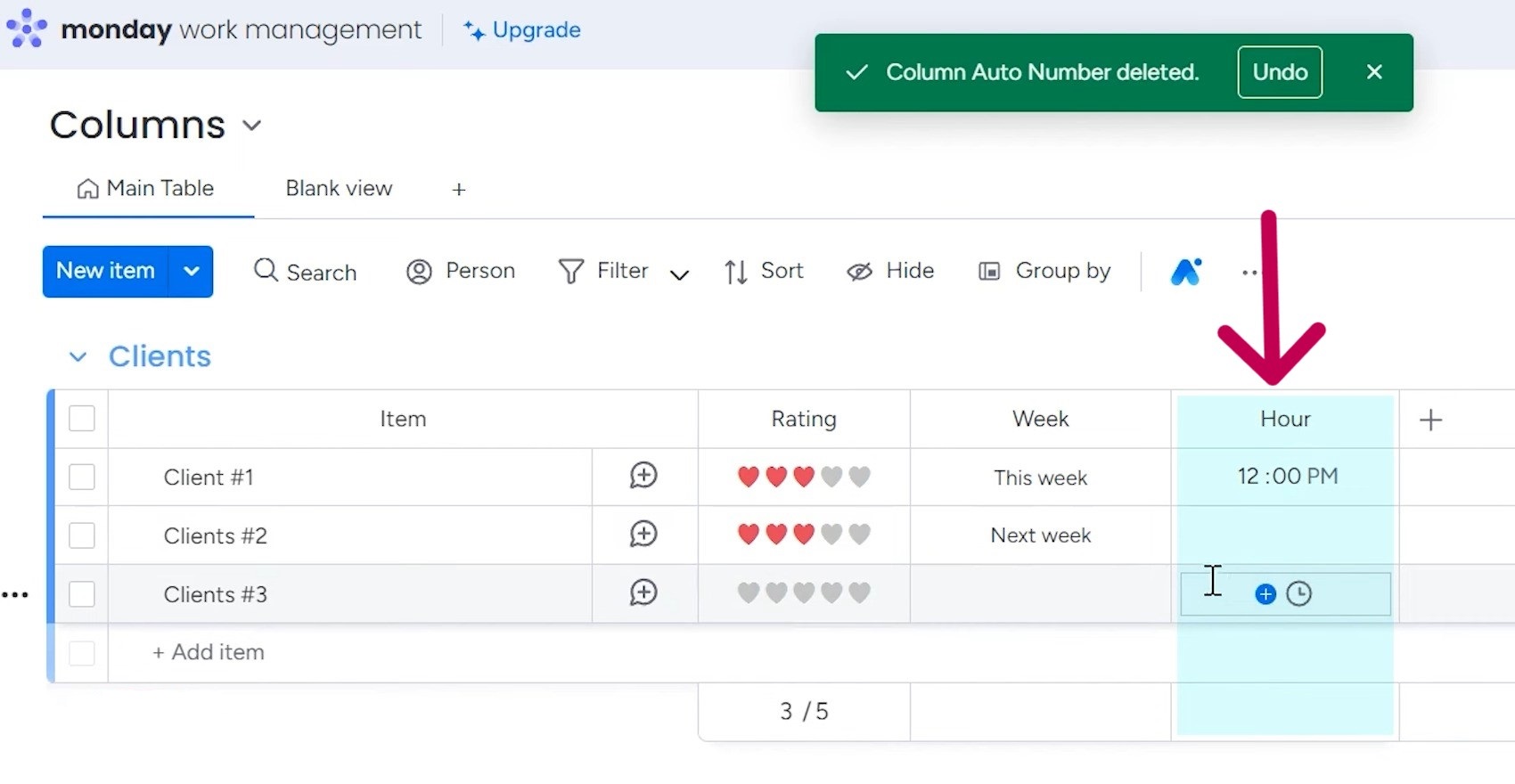The image size is (1515, 784).
Task: Click the blue plus in Clients #3 hour cell
Action: (x=1265, y=594)
